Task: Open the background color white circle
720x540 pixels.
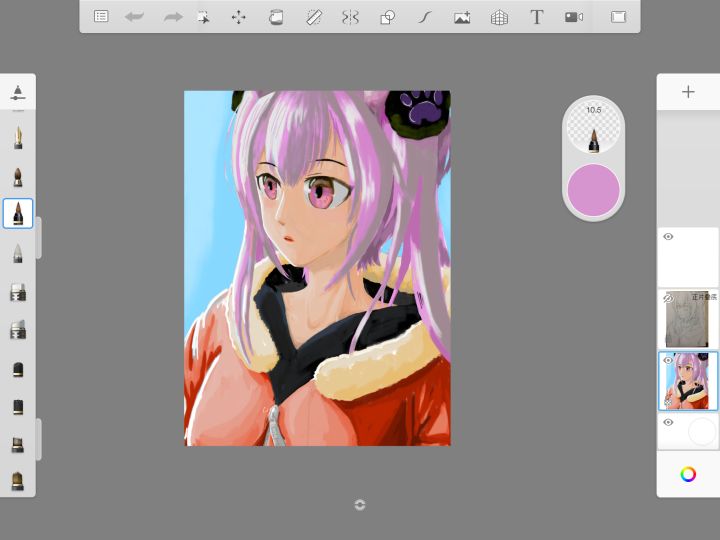Action: coord(702,432)
